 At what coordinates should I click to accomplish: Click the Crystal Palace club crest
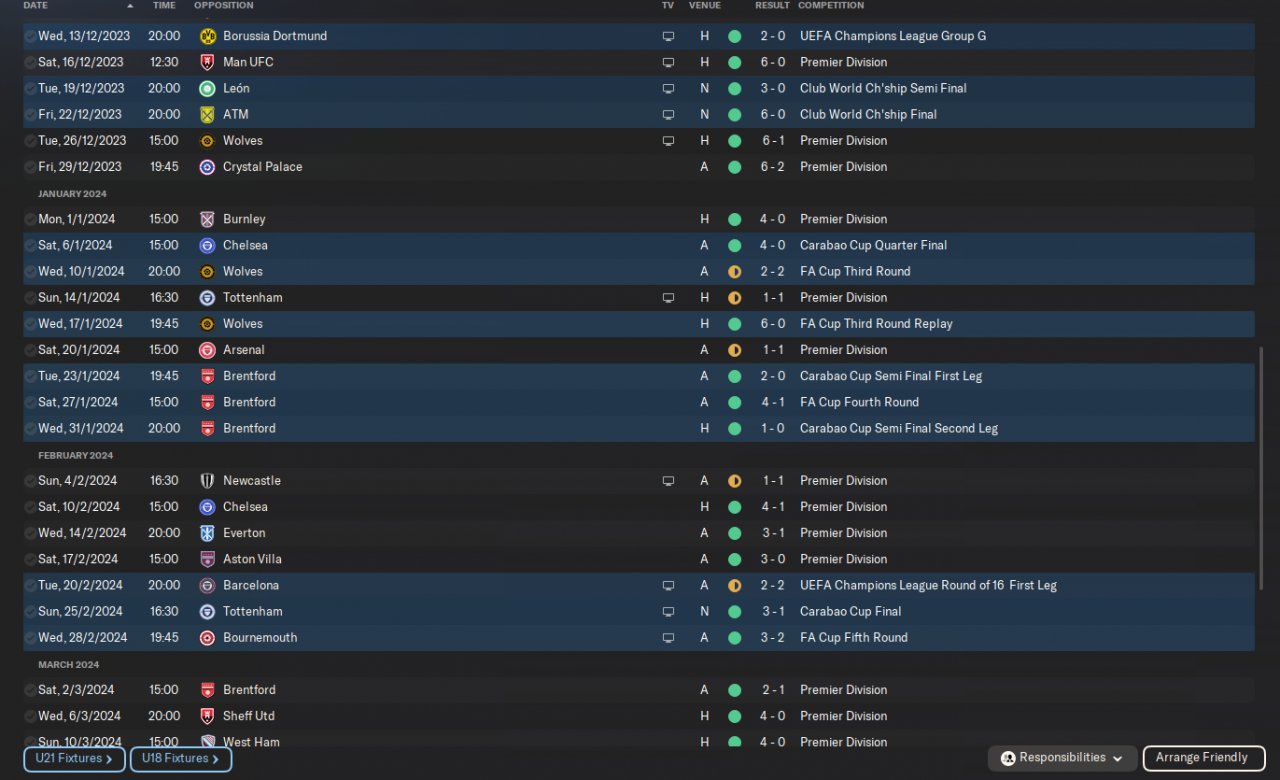click(x=207, y=167)
